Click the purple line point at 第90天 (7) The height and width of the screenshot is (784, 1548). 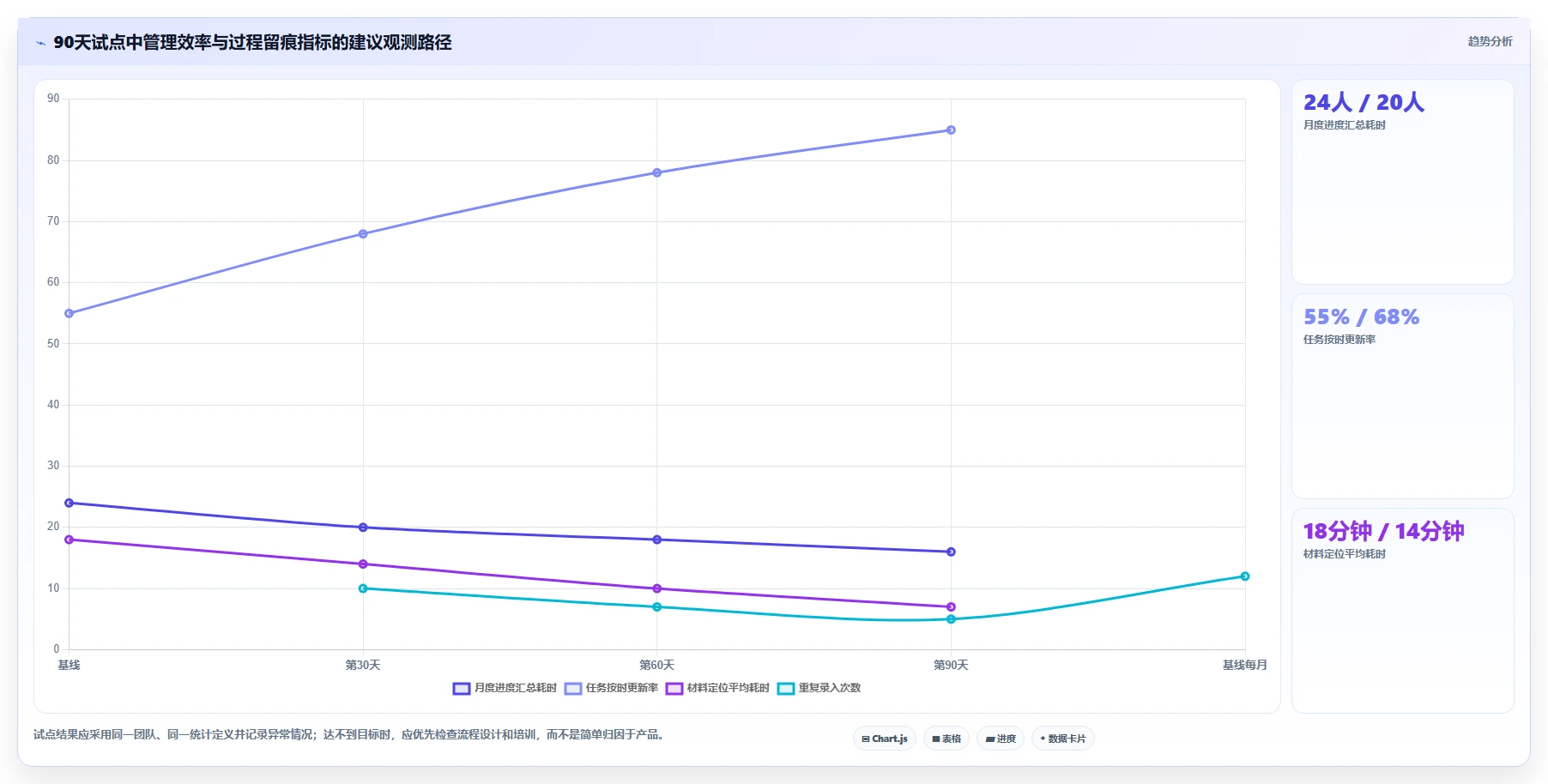pos(951,607)
